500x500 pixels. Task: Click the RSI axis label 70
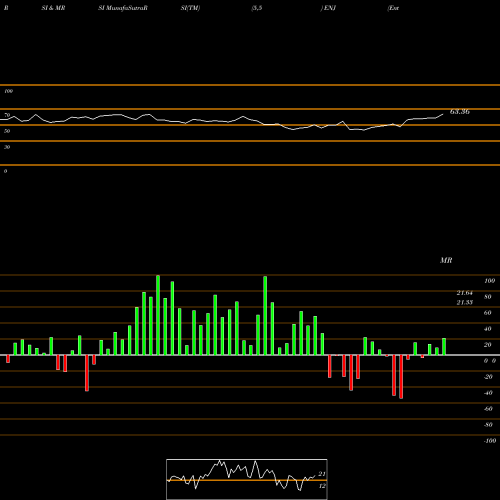7,115
